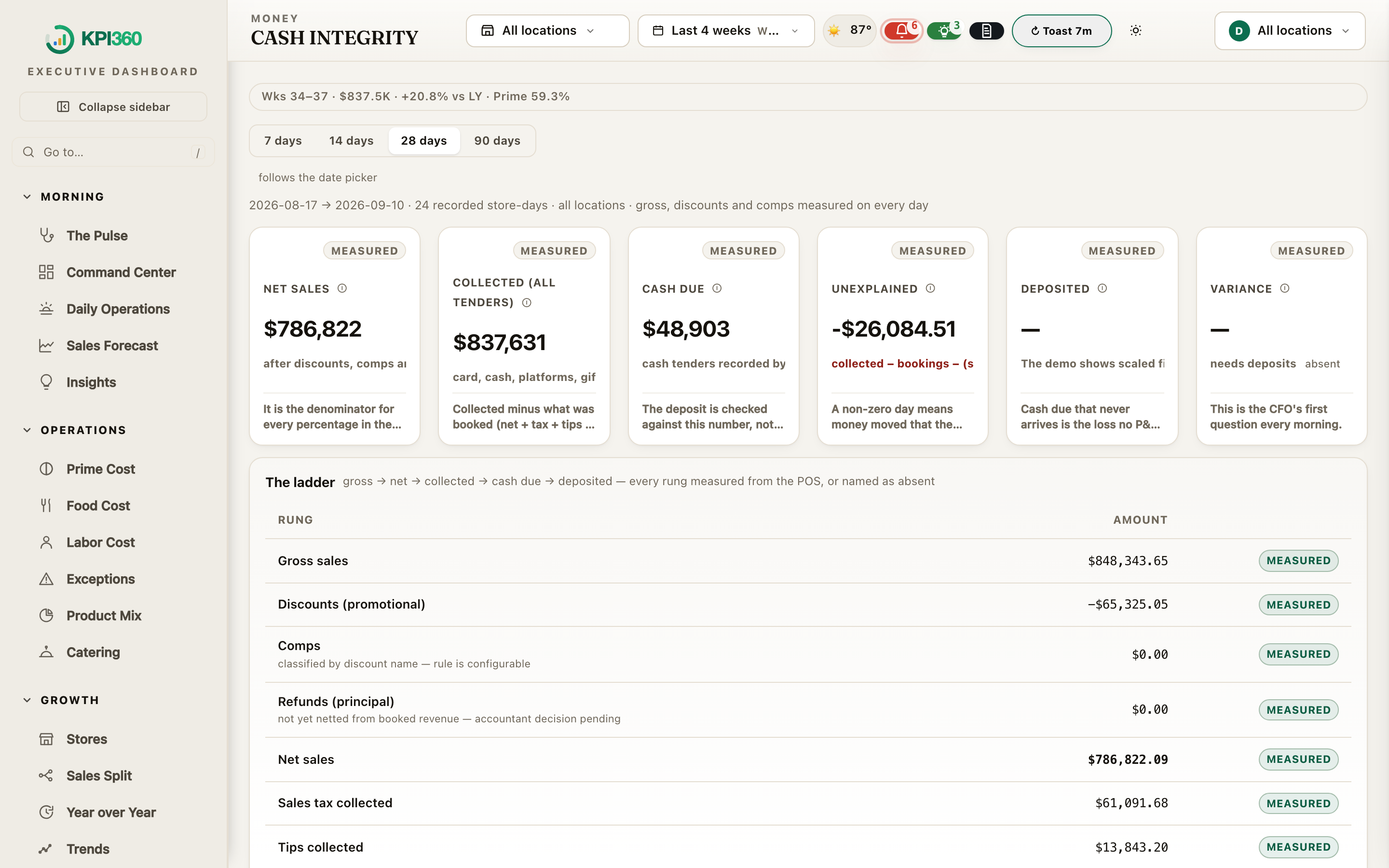
Task: Click the Comps row label
Action: click(x=299, y=645)
